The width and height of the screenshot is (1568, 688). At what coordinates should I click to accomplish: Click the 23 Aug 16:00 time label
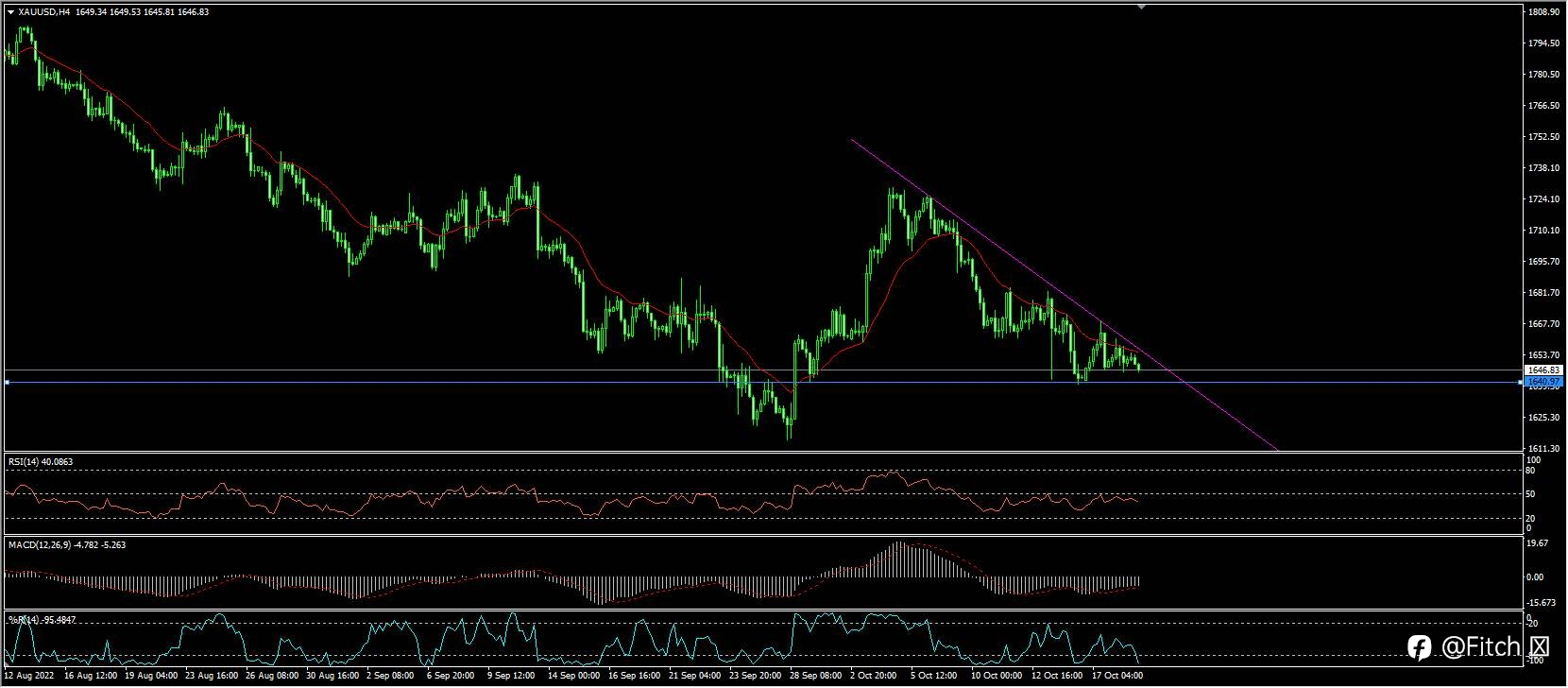[213, 677]
